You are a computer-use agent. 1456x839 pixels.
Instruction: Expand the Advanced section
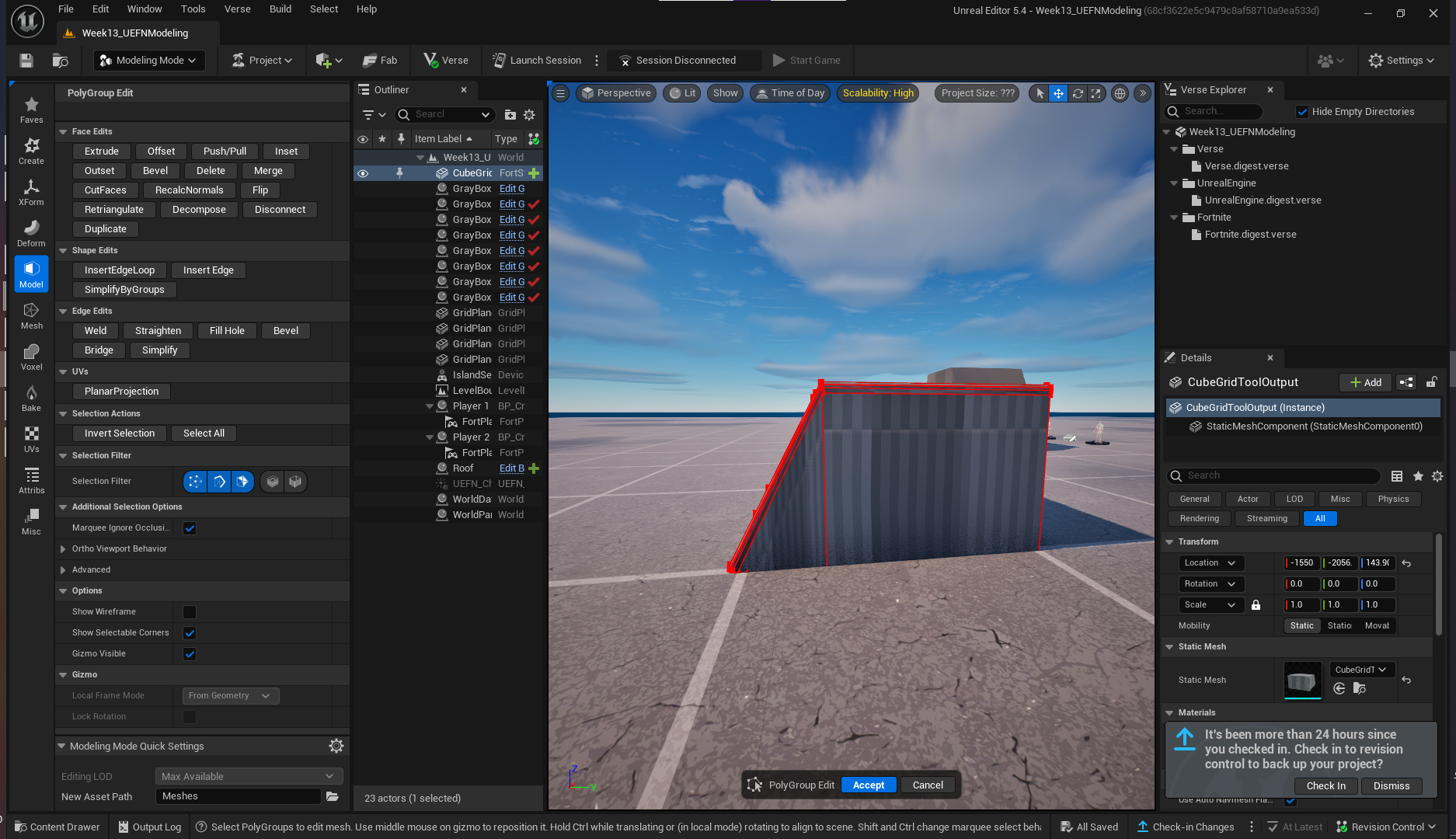pyautogui.click(x=63, y=570)
